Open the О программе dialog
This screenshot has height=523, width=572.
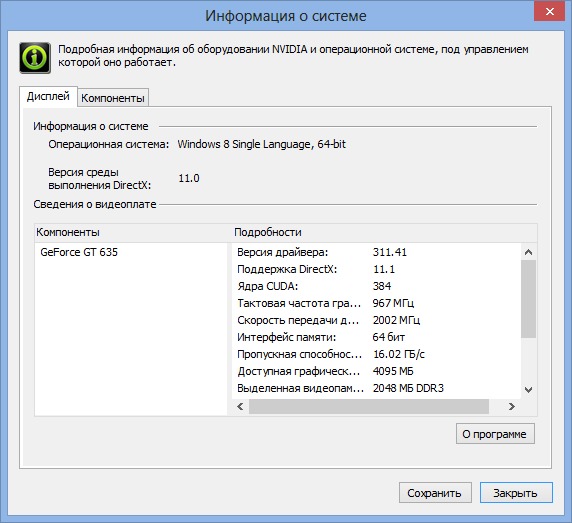(x=495, y=434)
